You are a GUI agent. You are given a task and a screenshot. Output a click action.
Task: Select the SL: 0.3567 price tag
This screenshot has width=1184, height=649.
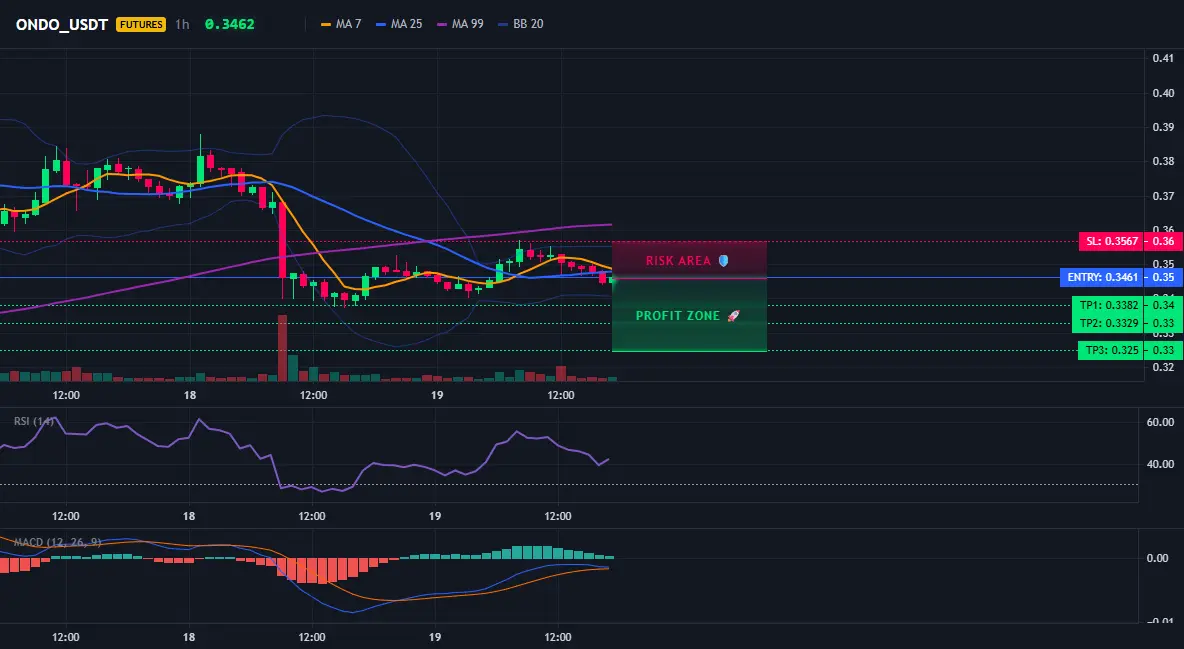pyautogui.click(x=1110, y=242)
